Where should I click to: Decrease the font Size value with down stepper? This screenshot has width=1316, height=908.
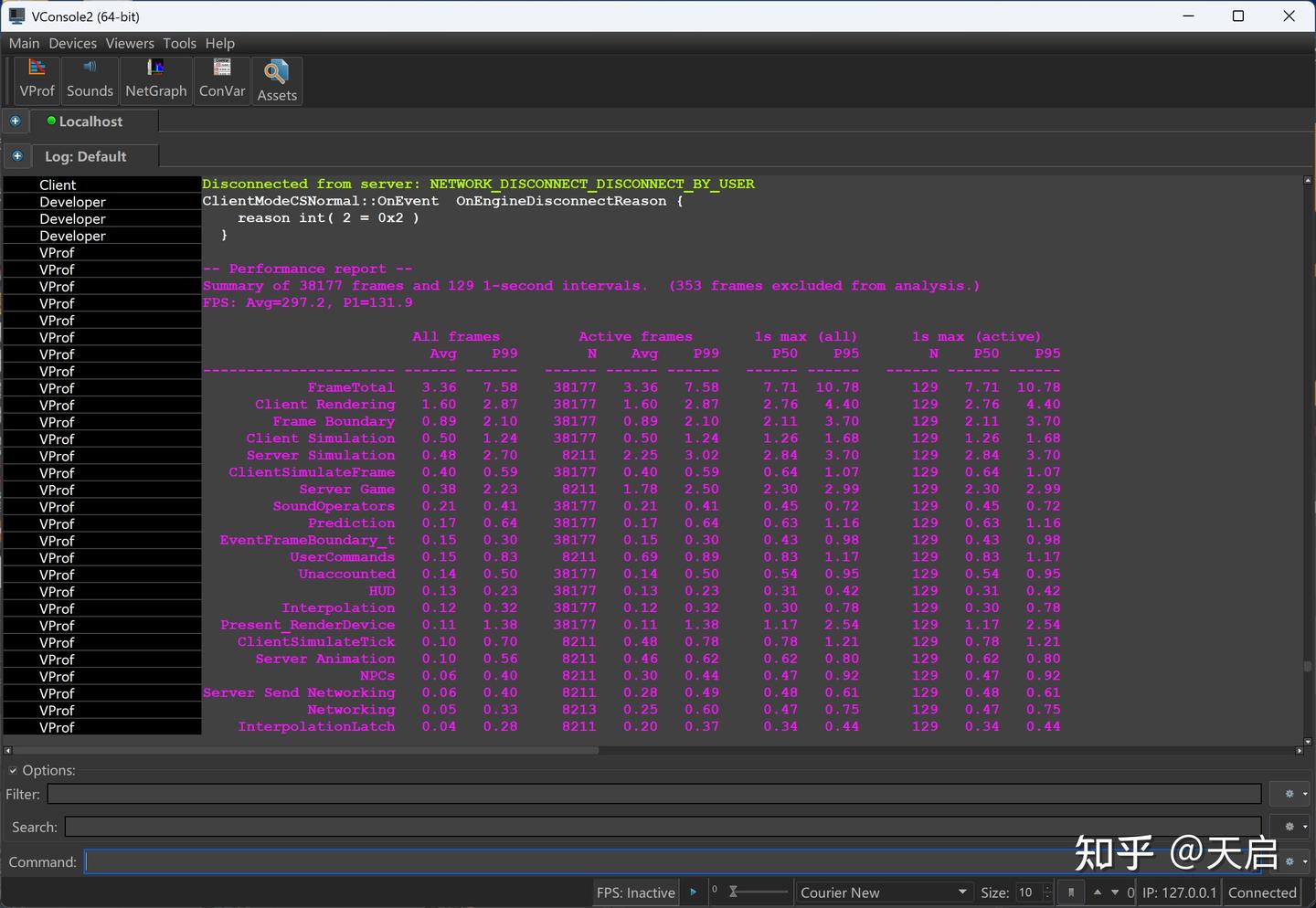[x=1047, y=898]
